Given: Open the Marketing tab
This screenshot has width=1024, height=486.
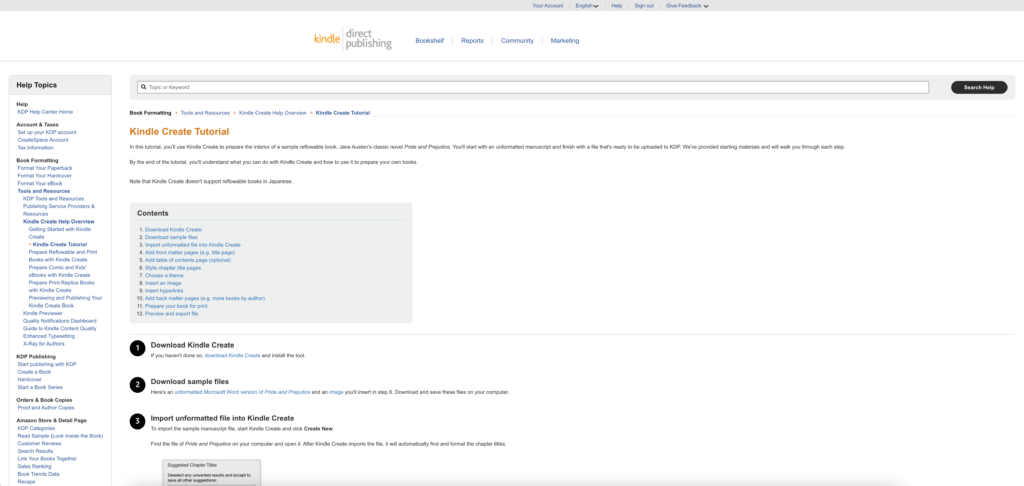Looking at the screenshot, I should click(x=565, y=40).
